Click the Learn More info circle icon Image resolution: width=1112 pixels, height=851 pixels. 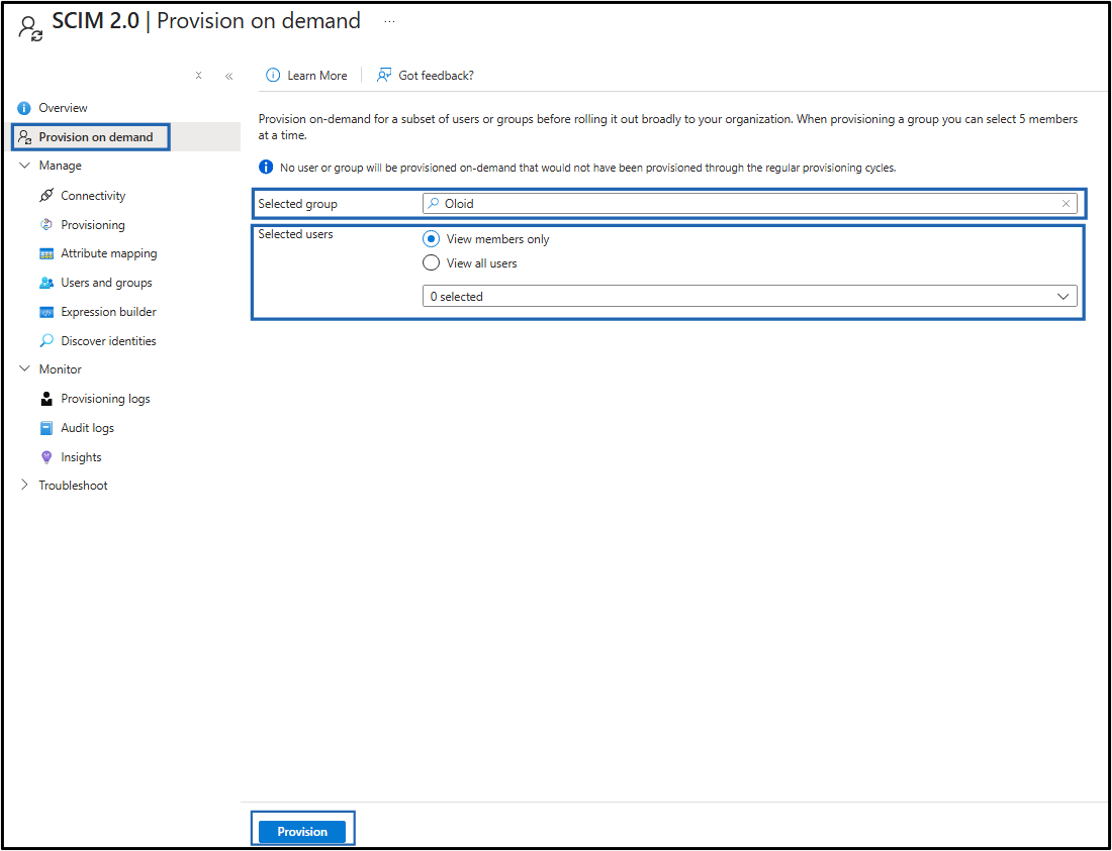click(272, 75)
